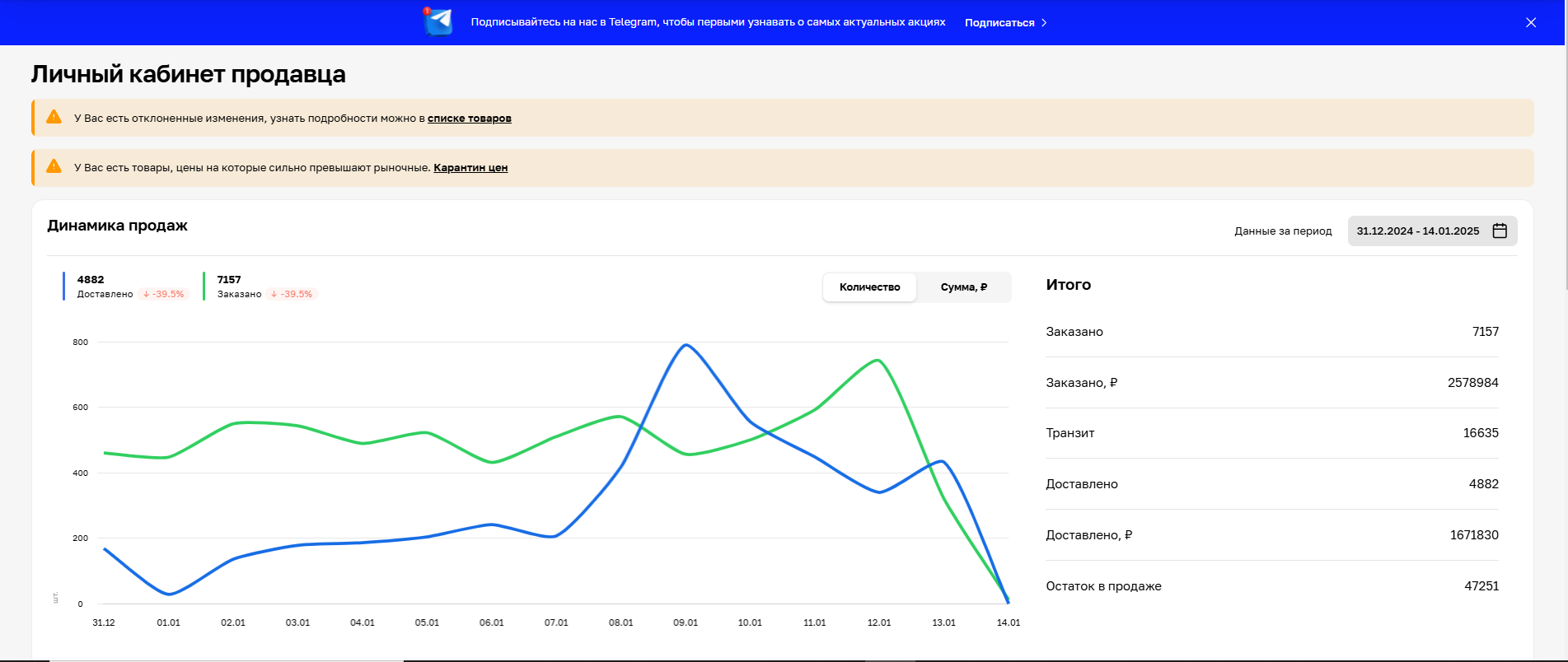Click the Заказано legend value 7157
Image resolution: width=1568 pixels, height=662 pixels.
[x=229, y=280]
